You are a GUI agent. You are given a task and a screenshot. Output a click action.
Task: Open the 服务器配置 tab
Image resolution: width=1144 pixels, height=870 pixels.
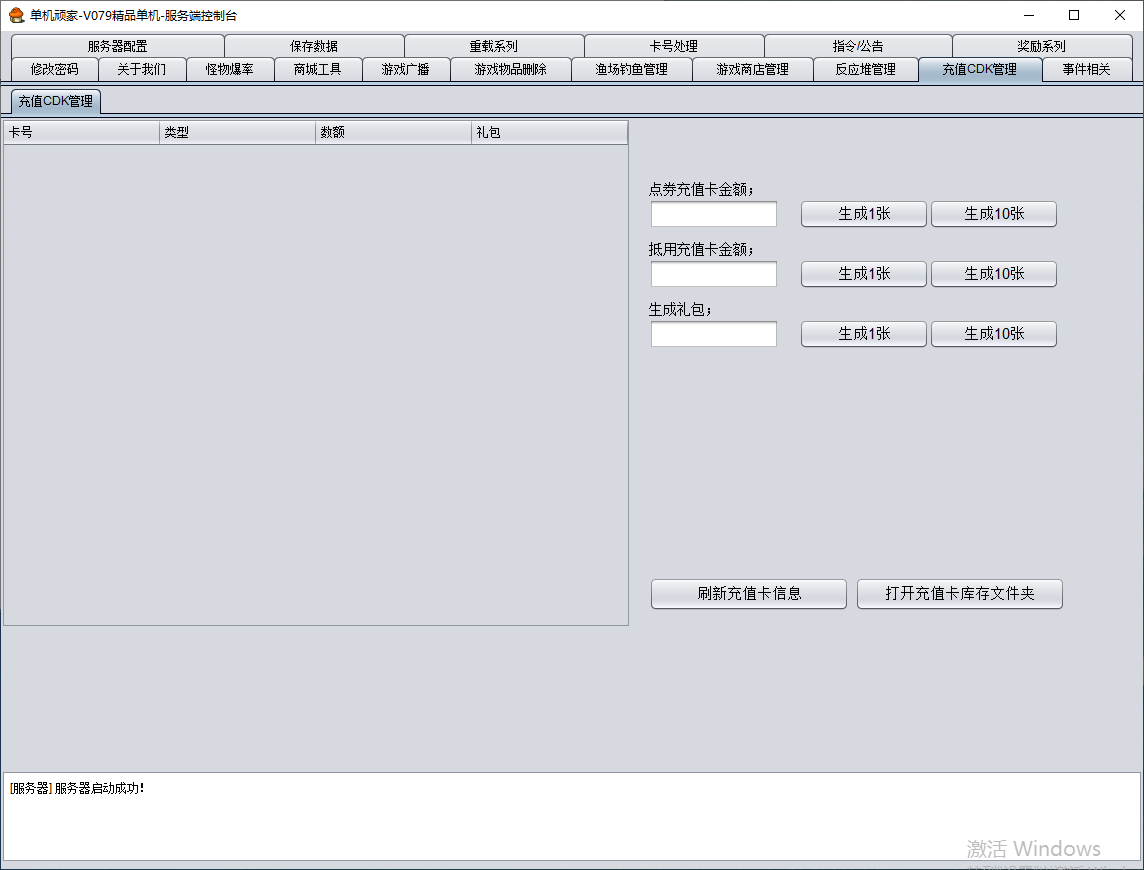(x=117, y=46)
